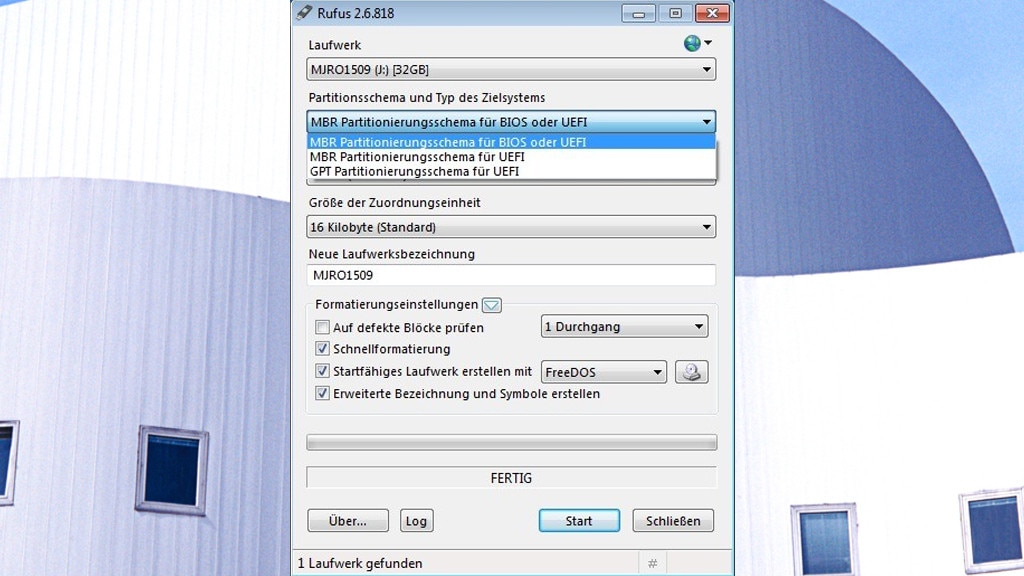Click the Rufus 2.6.818 title text

coord(355,13)
